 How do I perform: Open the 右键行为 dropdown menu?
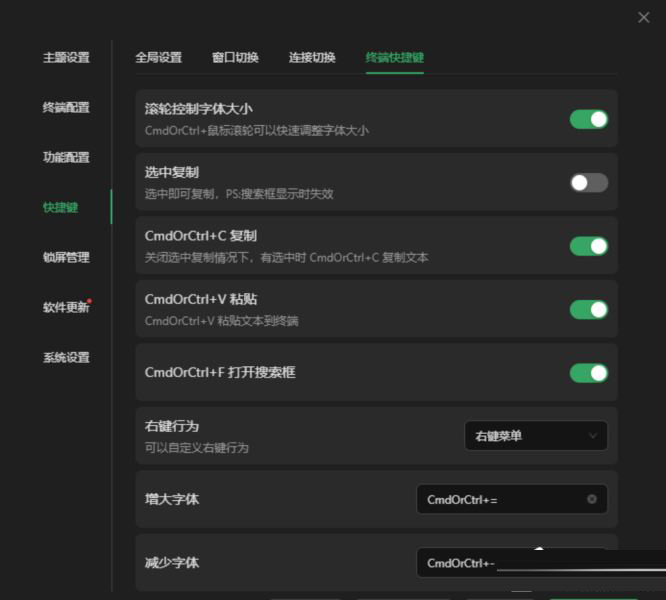coord(535,436)
